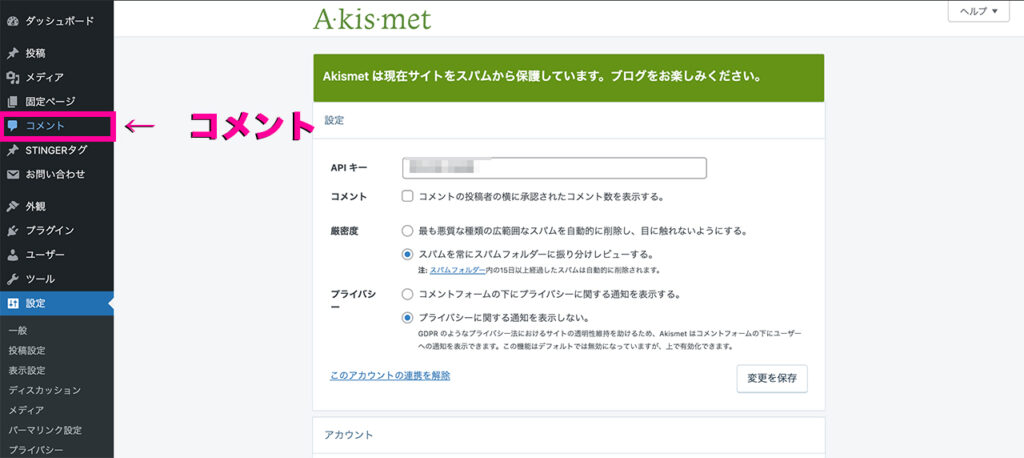The image size is (1024, 458).
Task: Open the Plugins plug icon
Action: coord(12,231)
